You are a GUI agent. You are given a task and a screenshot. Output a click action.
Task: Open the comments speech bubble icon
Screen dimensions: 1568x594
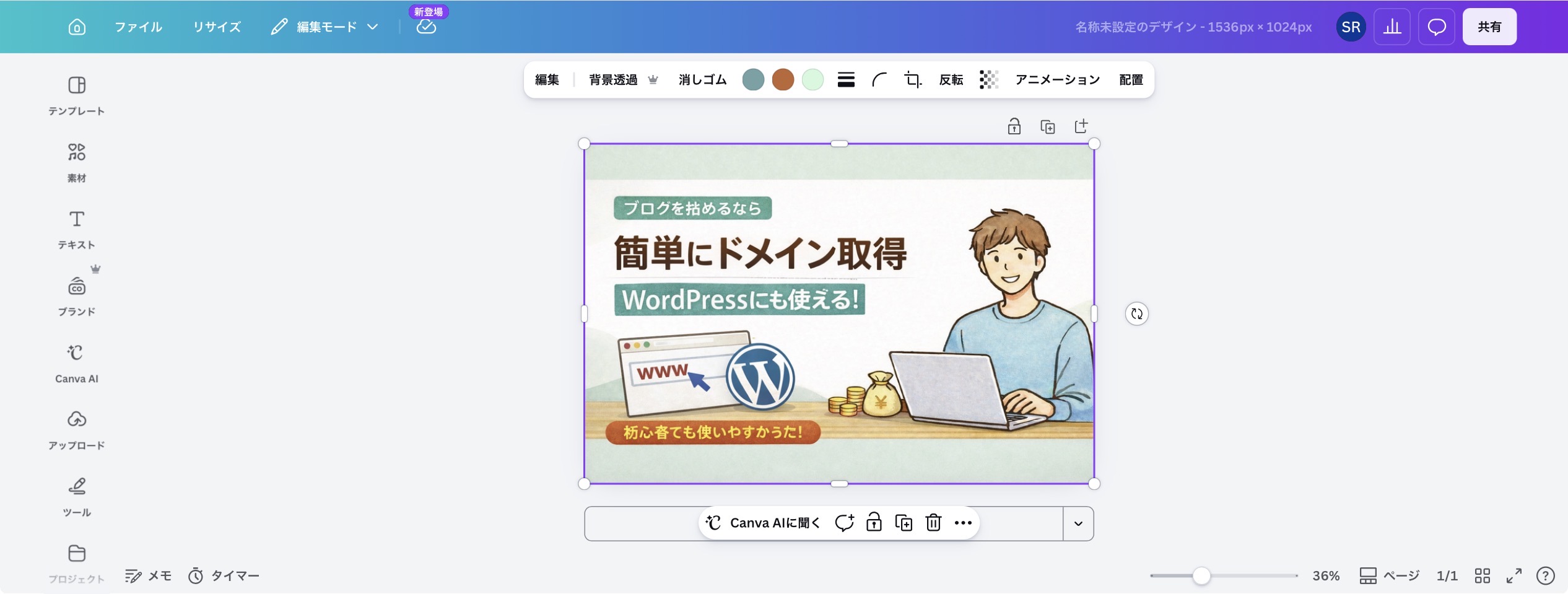tap(1437, 27)
